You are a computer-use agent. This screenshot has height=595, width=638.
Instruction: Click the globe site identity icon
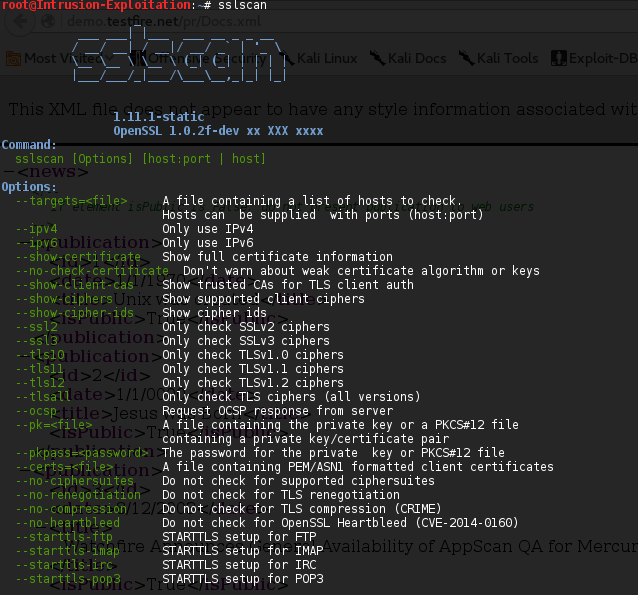pos(48,21)
